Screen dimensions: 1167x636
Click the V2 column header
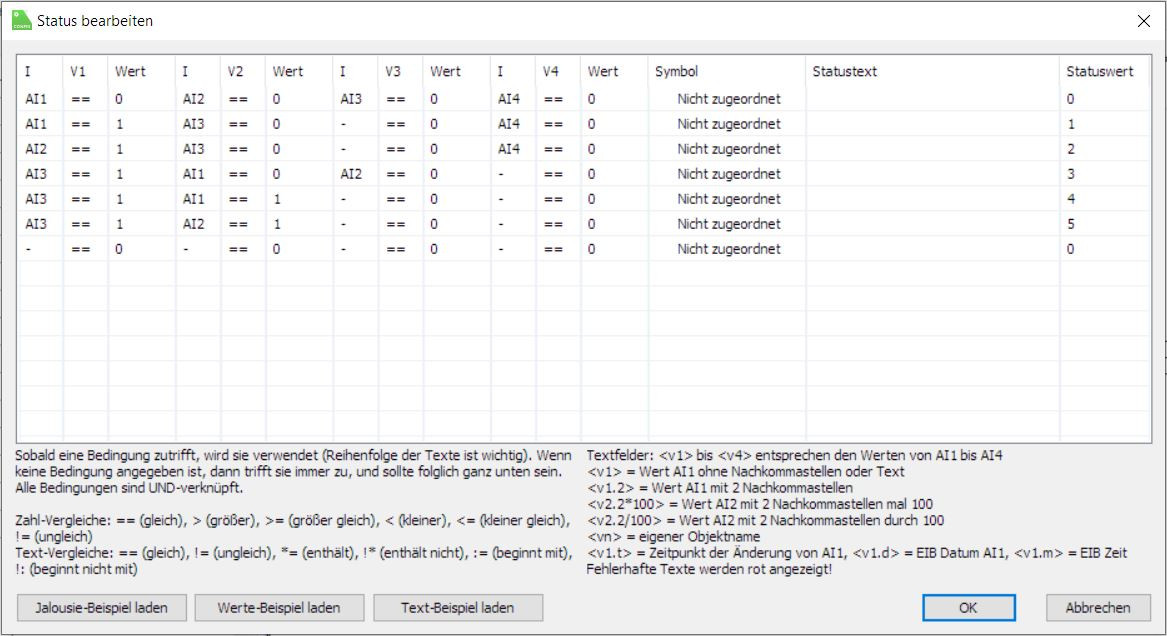[x=243, y=71]
